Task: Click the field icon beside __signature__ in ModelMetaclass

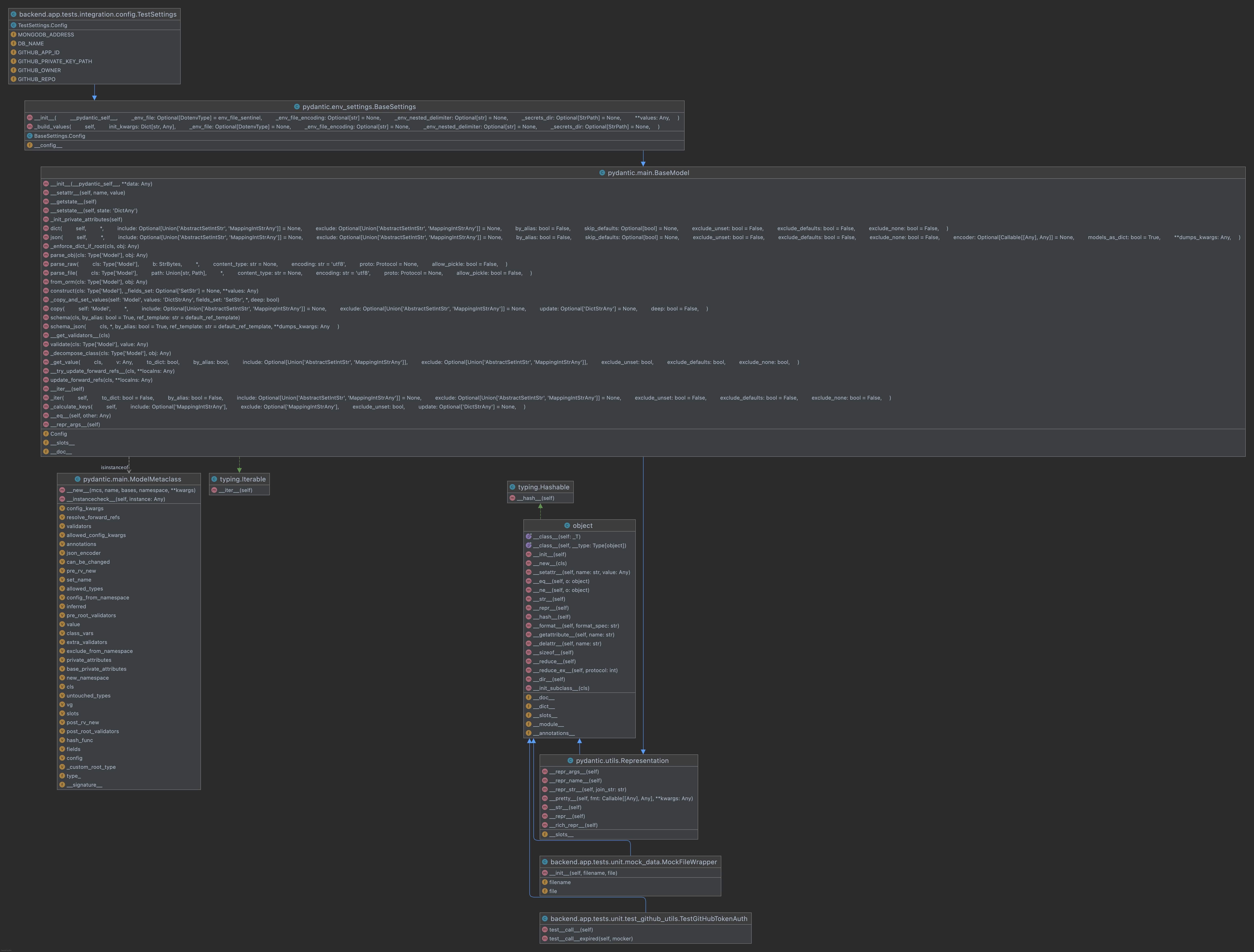Action: click(x=62, y=785)
